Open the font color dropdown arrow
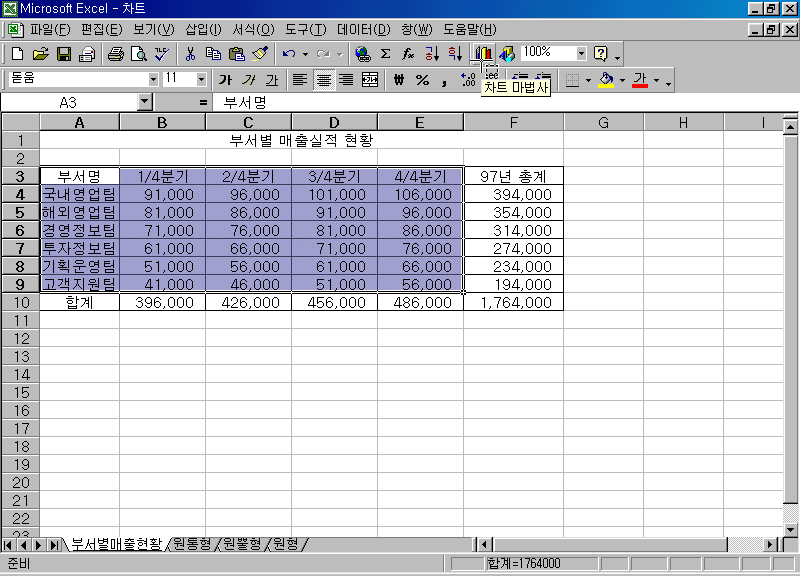The width and height of the screenshot is (800, 576). [657, 81]
